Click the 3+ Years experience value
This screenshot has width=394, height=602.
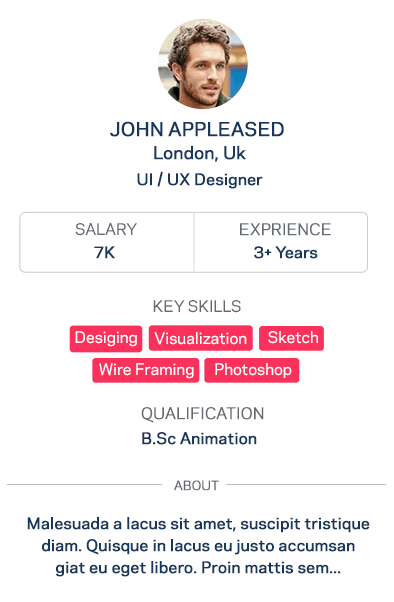286,253
